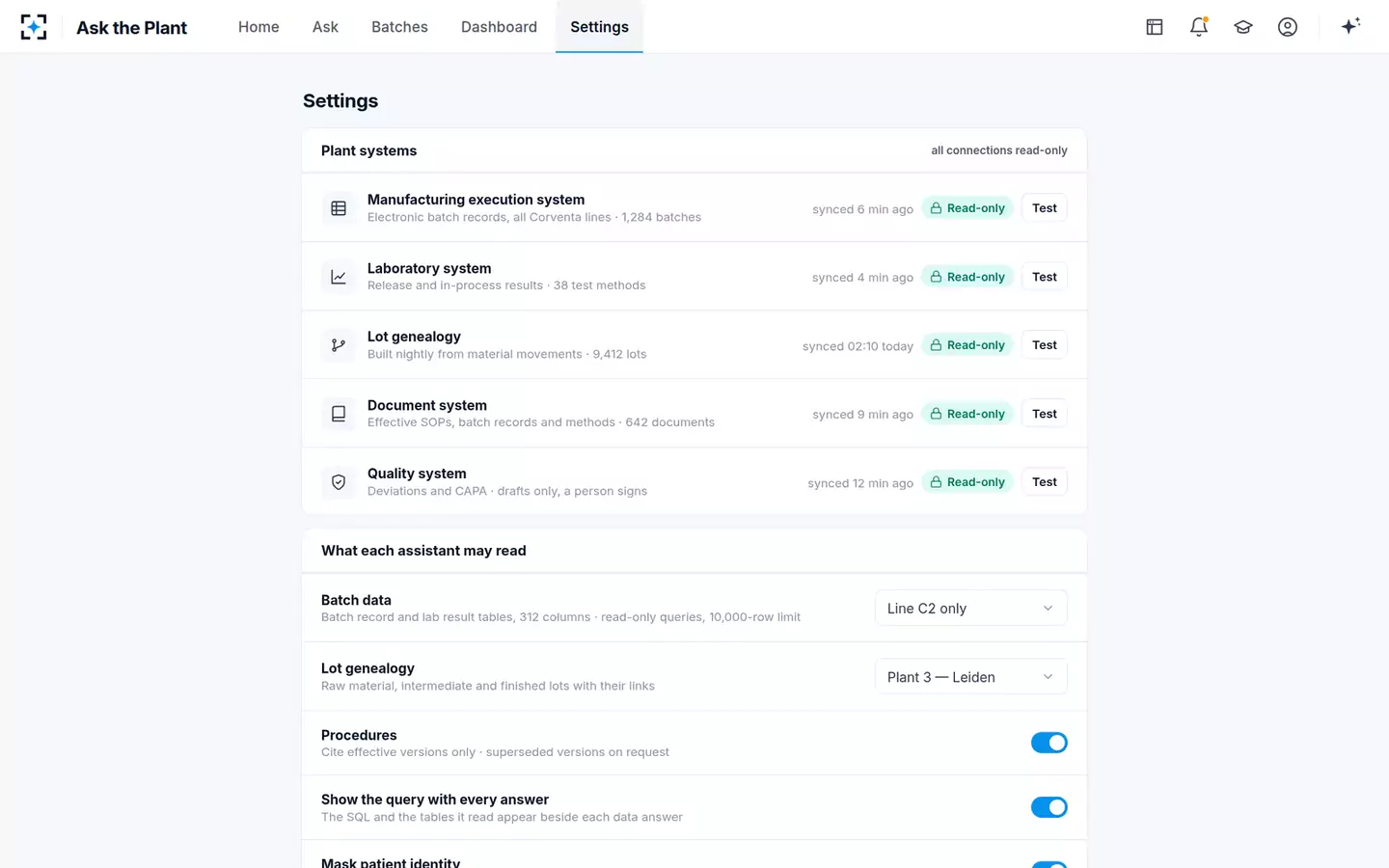Image resolution: width=1389 pixels, height=868 pixels.
Task: Go to the Home tab
Action: pyautogui.click(x=259, y=27)
